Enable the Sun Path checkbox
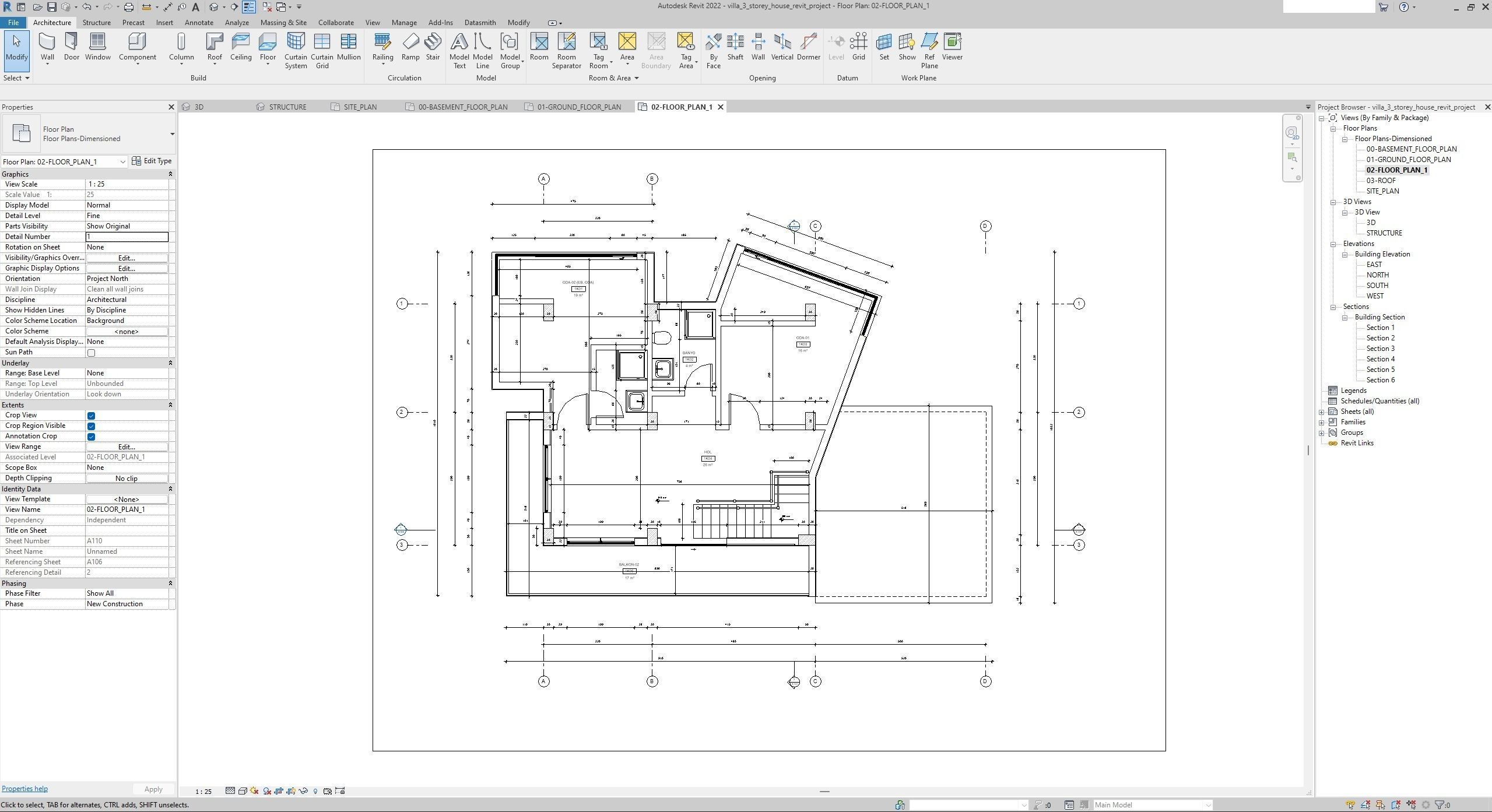The height and width of the screenshot is (812, 1492). click(91, 353)
